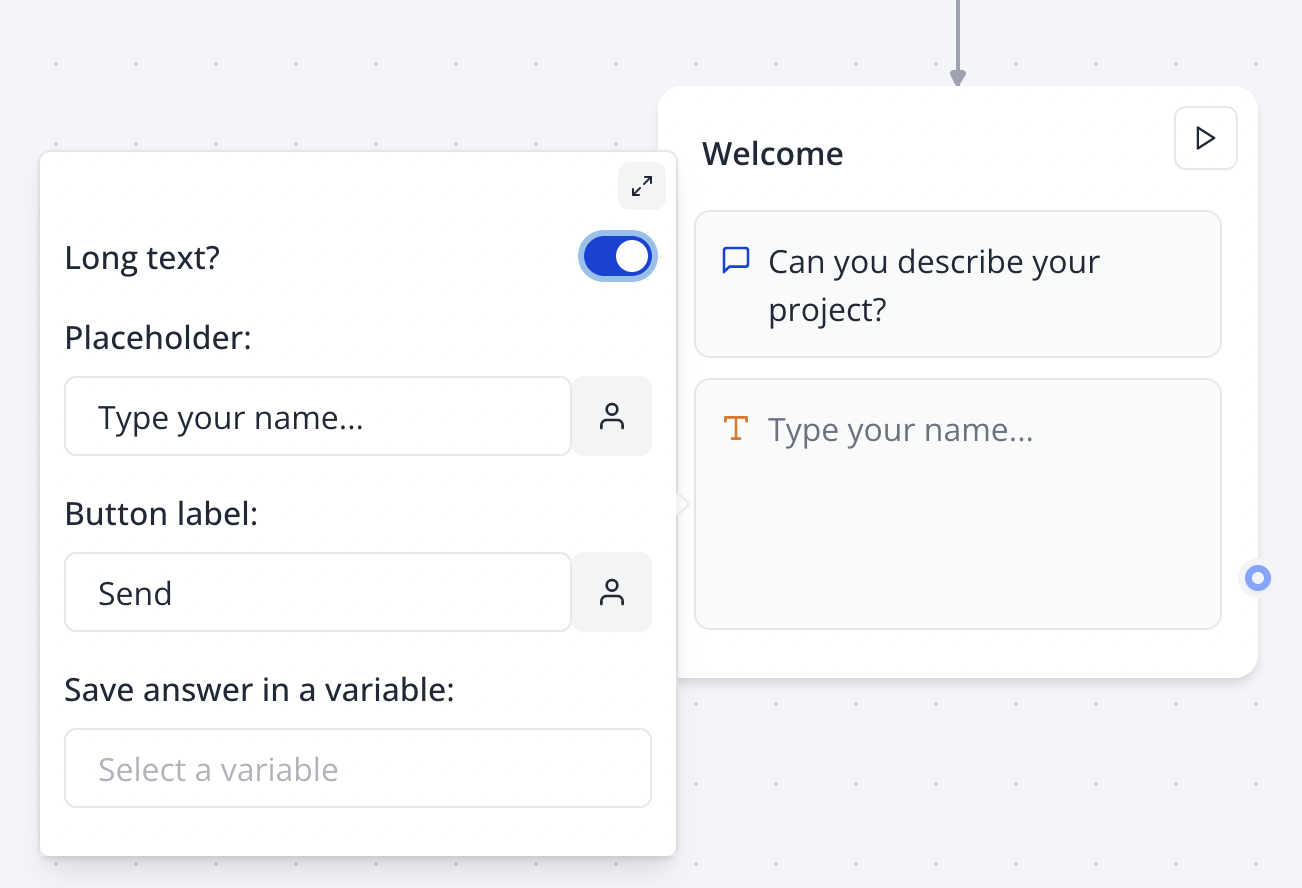Viewport: 1302px width, 888px height.
Task: Click the orange text-input T icon
Action: tap(736, 427)
